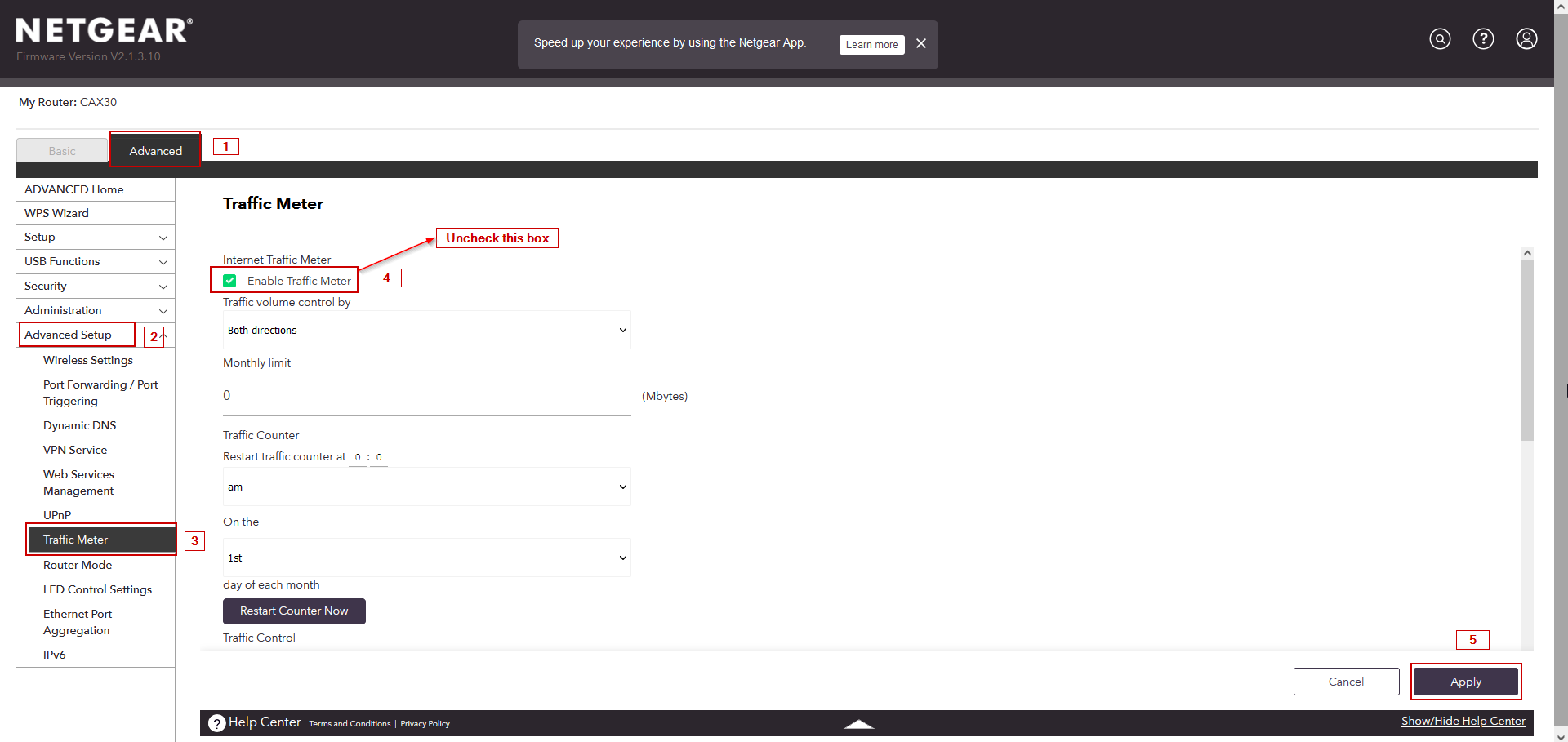Viewport: 1568px width, 742px height.
Task: Open the search icon in top toolbar
Action: [1440, 38]
